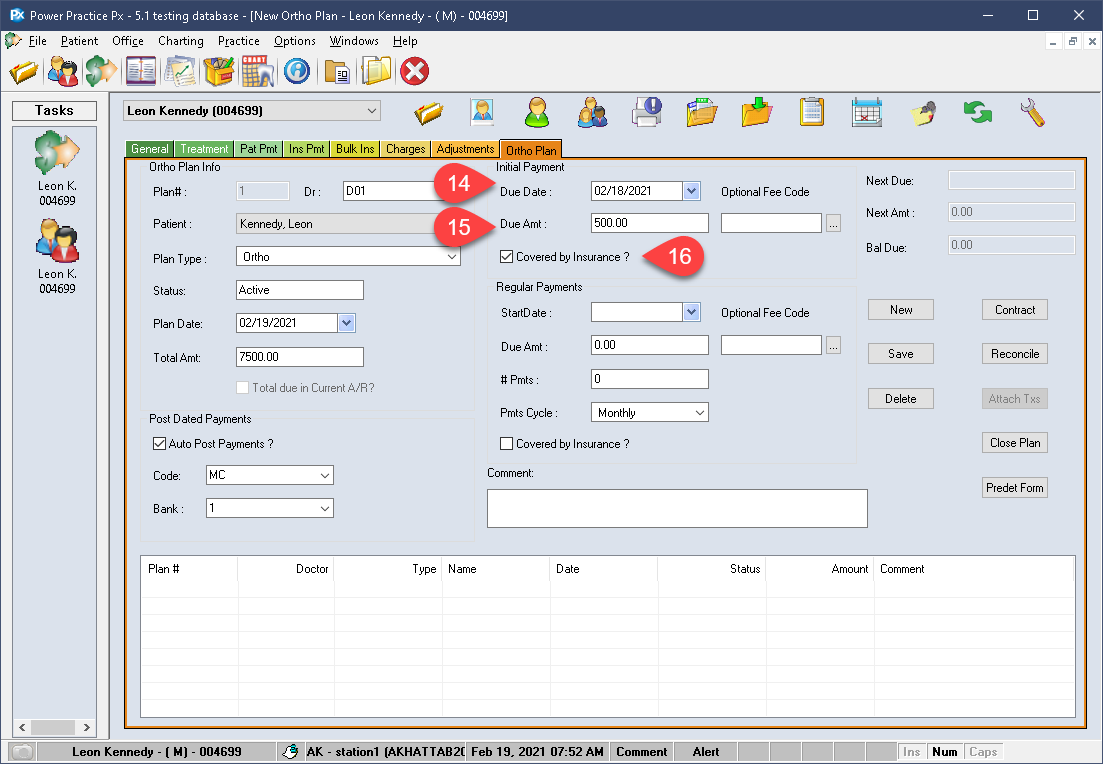The image size is (1103, 764).
Task: Click the Total Amt input field
Action: coord(300,357)
